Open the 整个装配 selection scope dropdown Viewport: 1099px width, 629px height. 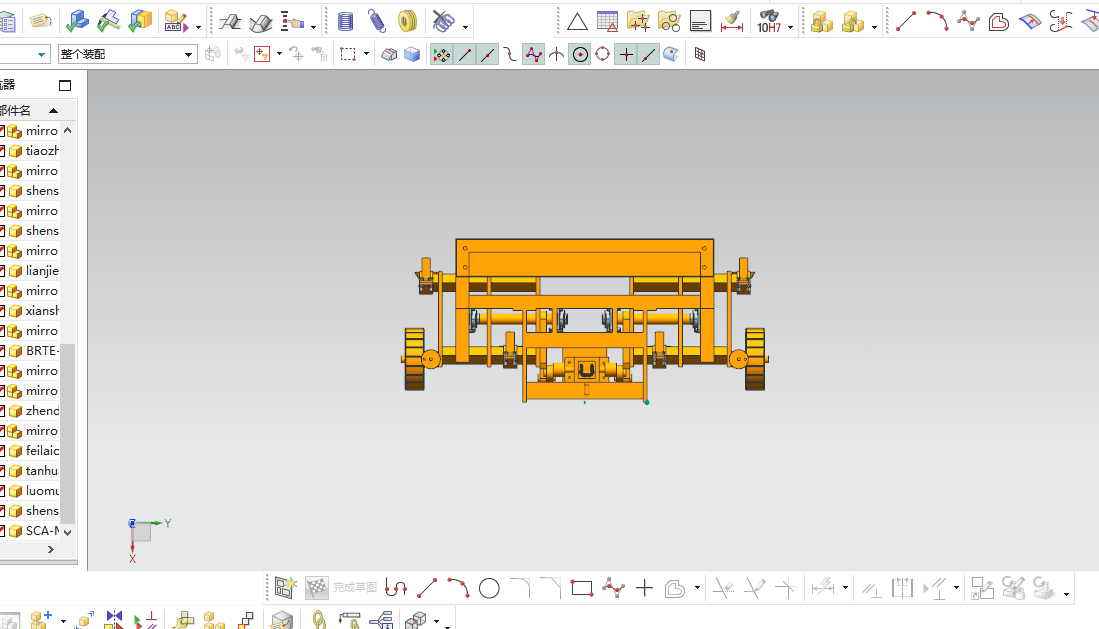(188, 55)
